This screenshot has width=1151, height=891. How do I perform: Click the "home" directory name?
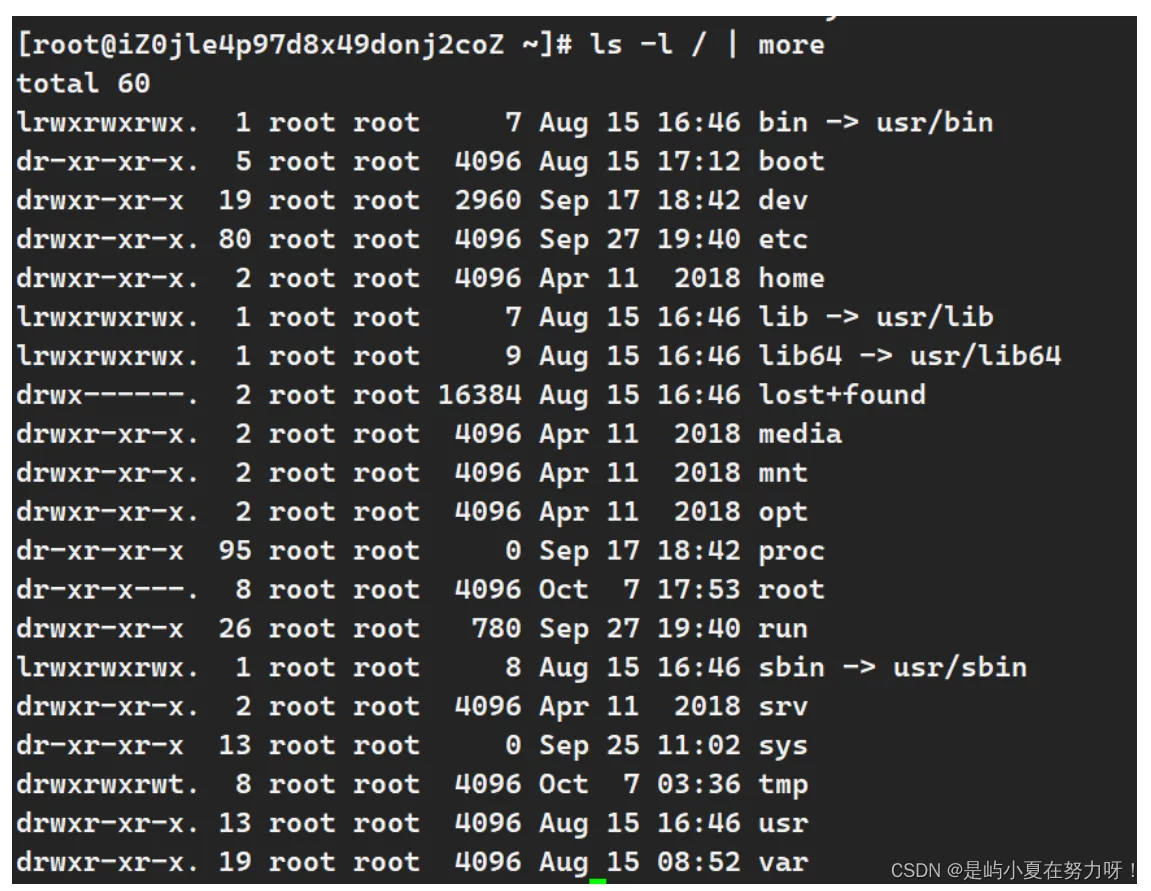pyautogui.click(x=791, y=279)
